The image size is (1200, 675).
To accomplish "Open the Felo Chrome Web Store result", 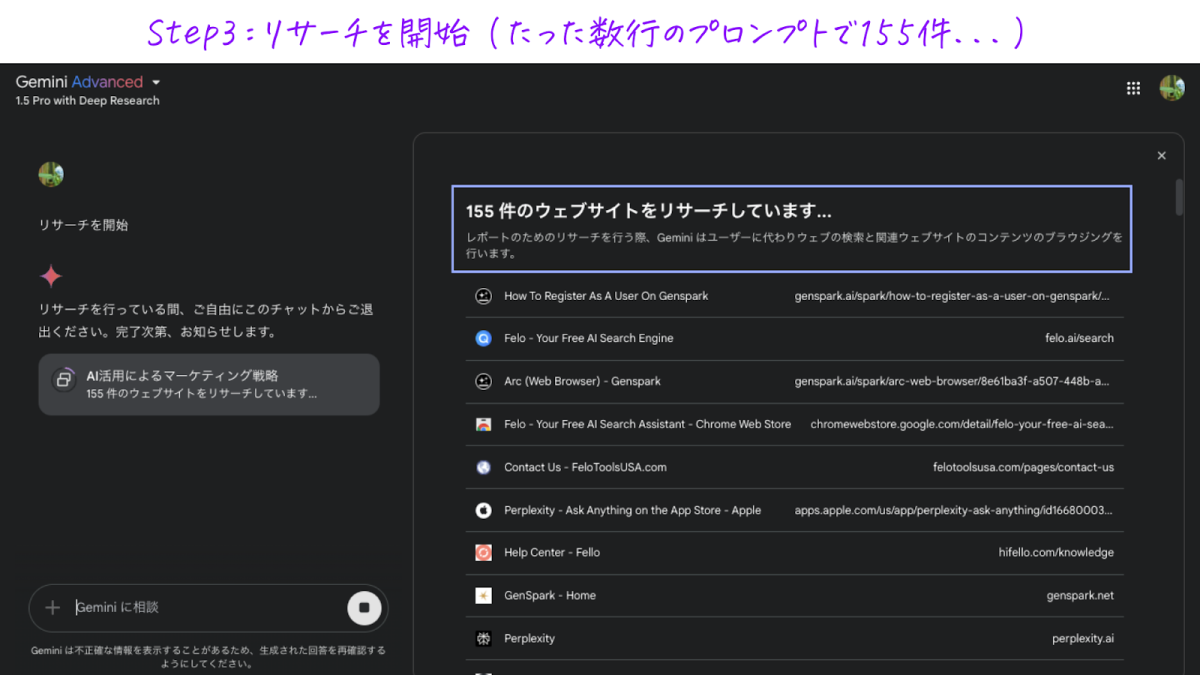I will click(x=647, y=424).
